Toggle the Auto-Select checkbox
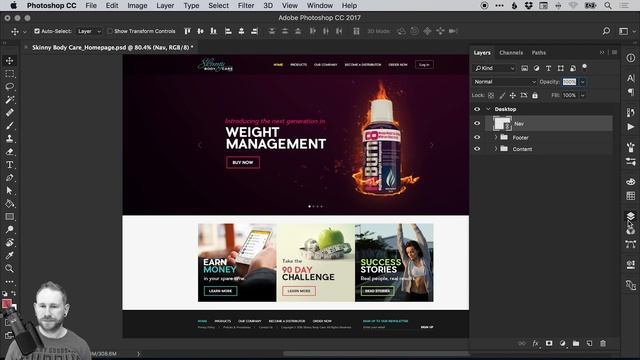640x360 pixels. 37,31
